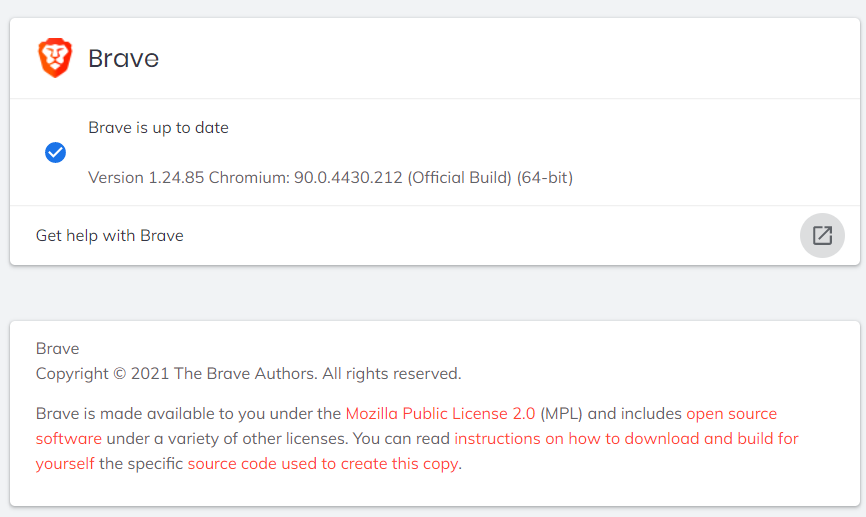Viewport: 866px width, 517px height.
Task: Open the Mozilla Public License 2.0 link
Action: coord(441,413)
